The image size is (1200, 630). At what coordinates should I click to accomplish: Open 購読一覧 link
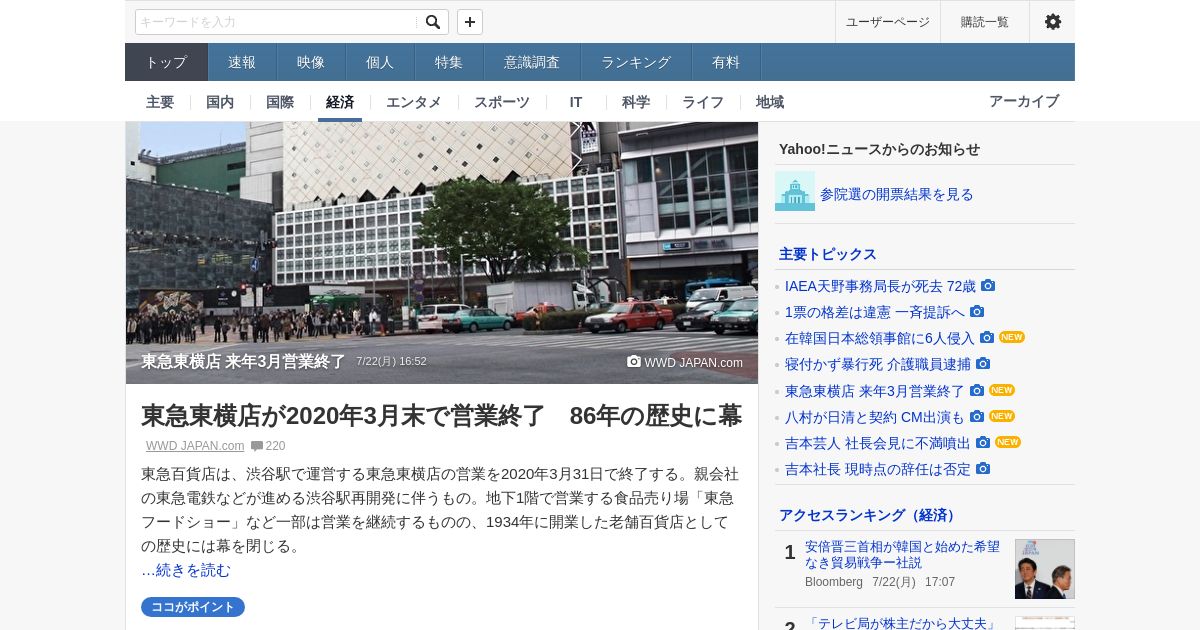pos(985,22)
